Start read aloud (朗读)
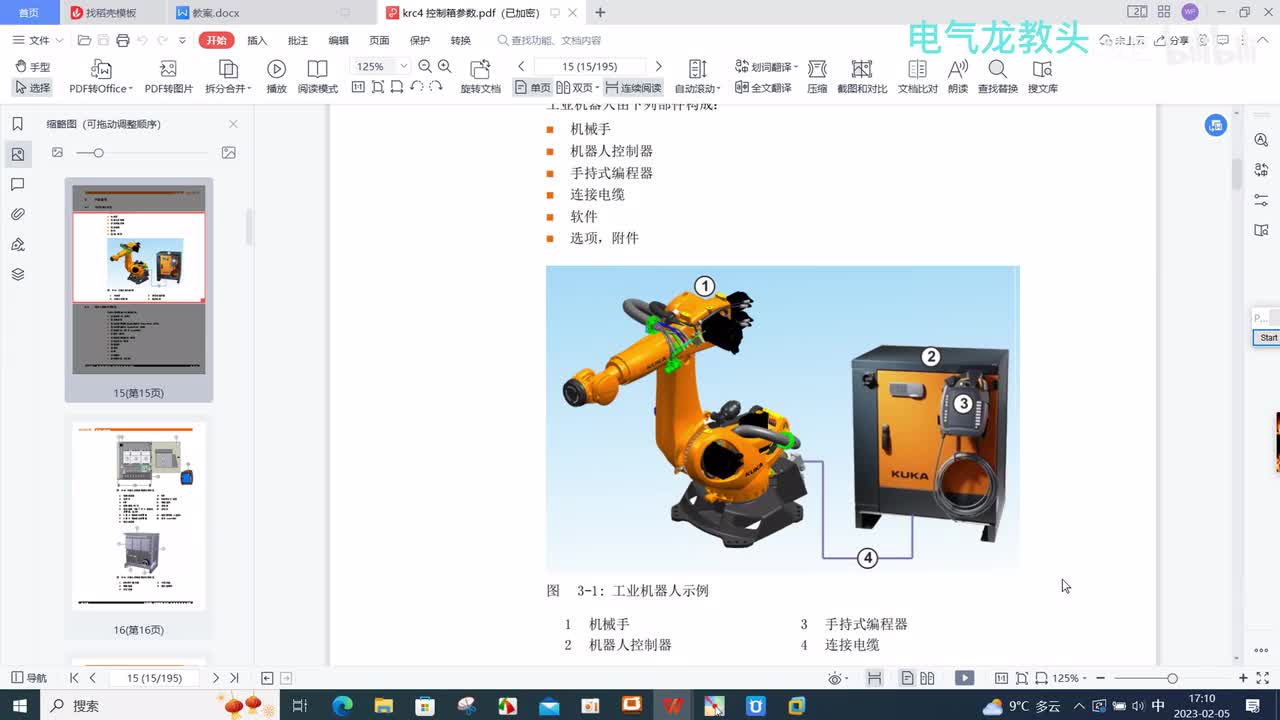Screen dimensions: 1280x720 point(958,77)
